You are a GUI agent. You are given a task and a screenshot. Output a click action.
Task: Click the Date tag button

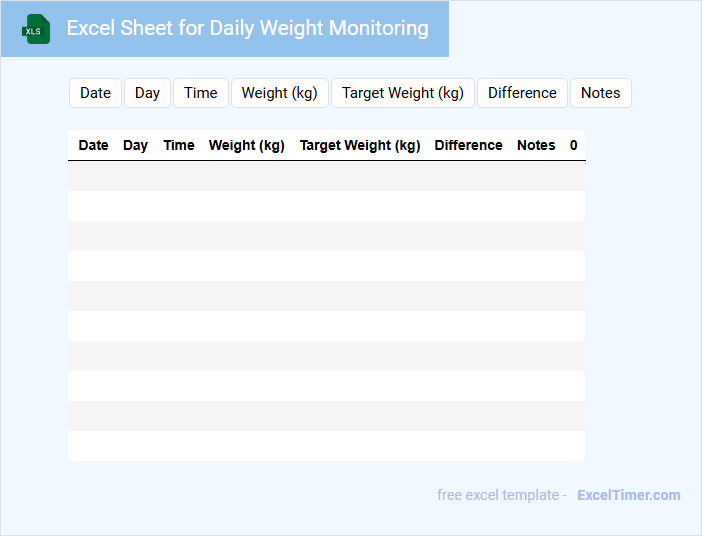(x=95, y=93)
